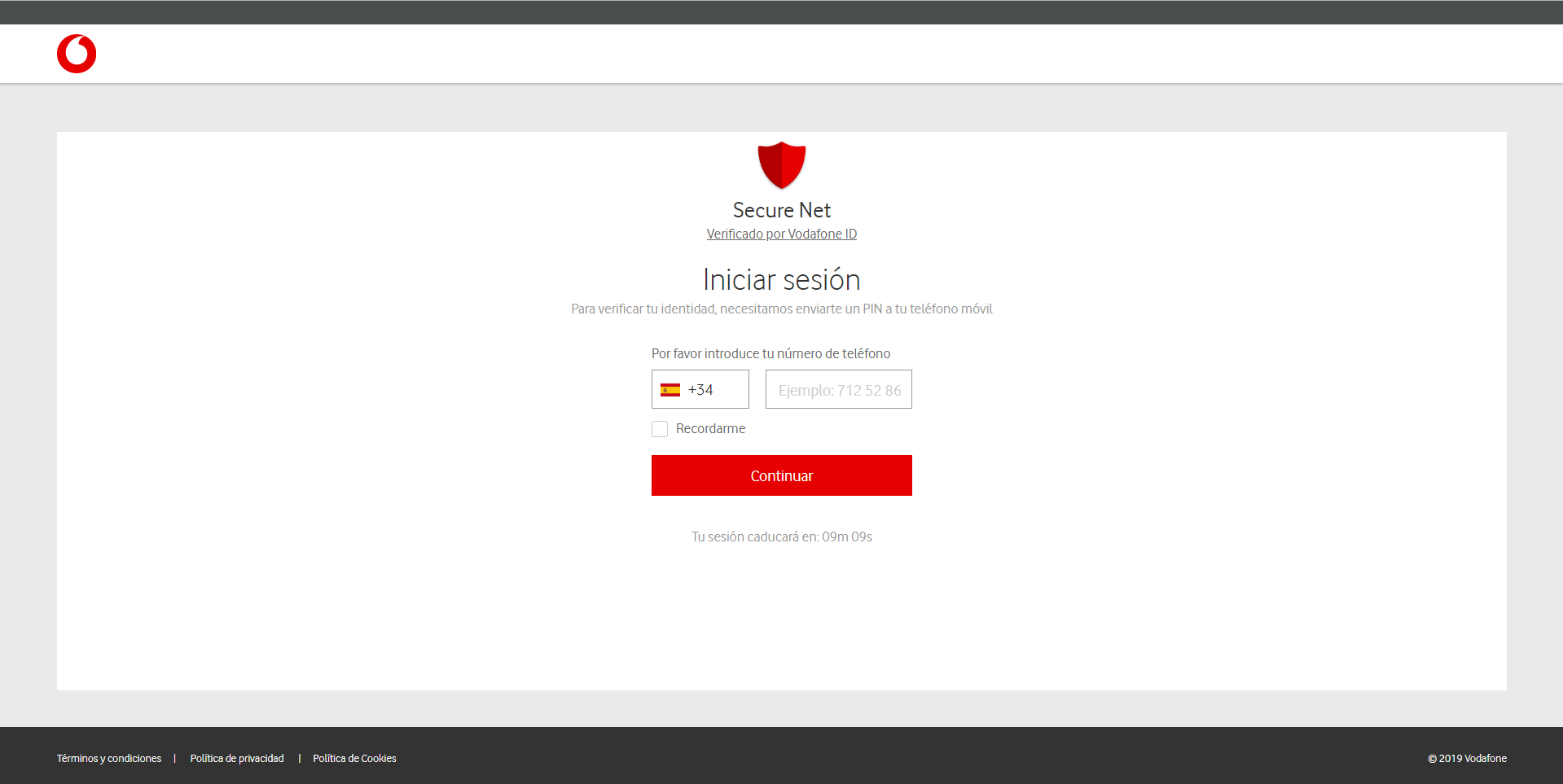Click the session expiry countdown text

point(781,537)
